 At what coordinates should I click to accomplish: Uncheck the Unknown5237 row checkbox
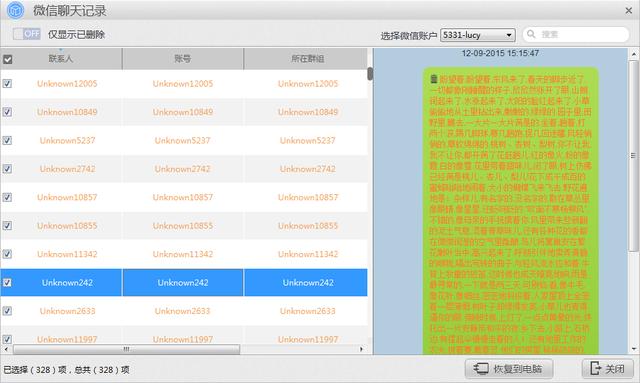point(7,140)
